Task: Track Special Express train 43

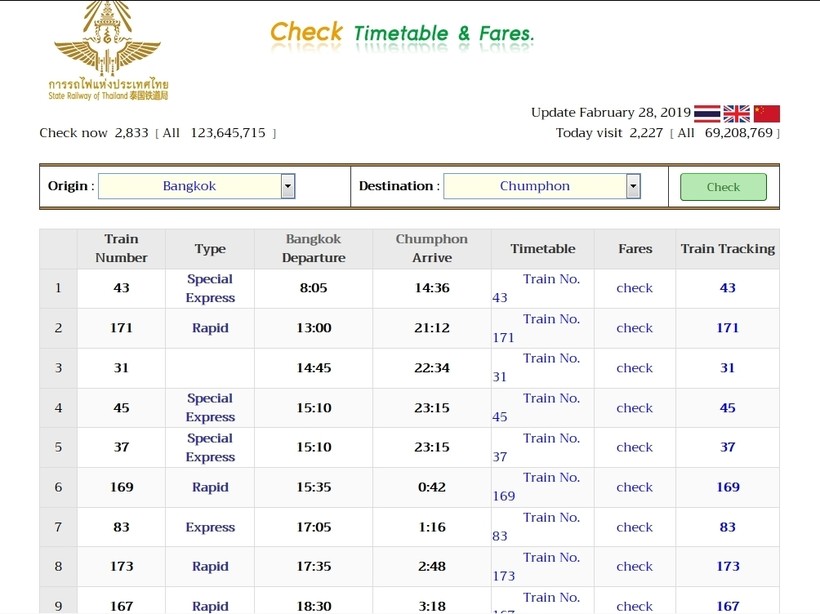Action: point(727,288)
